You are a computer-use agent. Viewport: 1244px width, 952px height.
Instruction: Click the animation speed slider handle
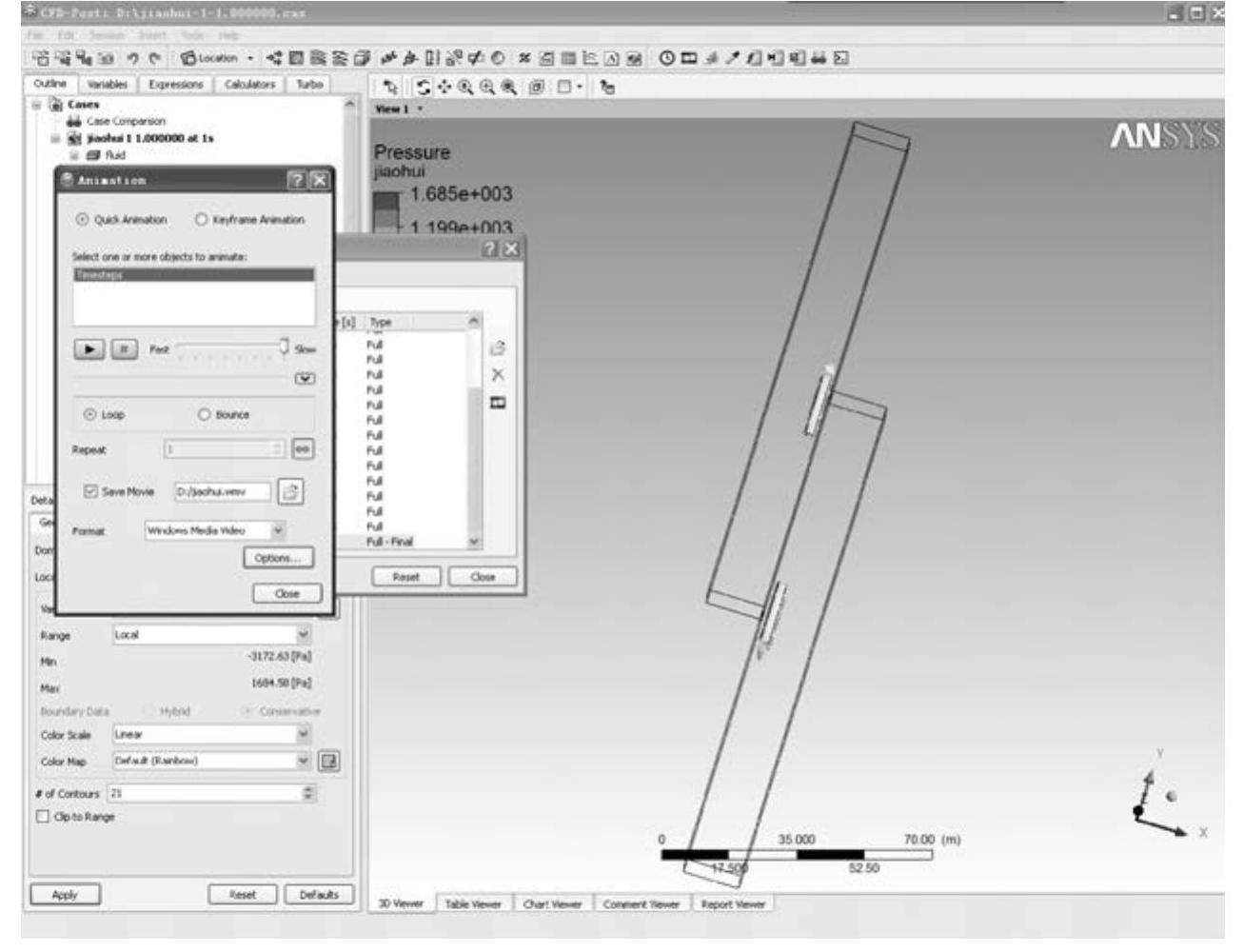pyautogui.click(x=284, y=347)
